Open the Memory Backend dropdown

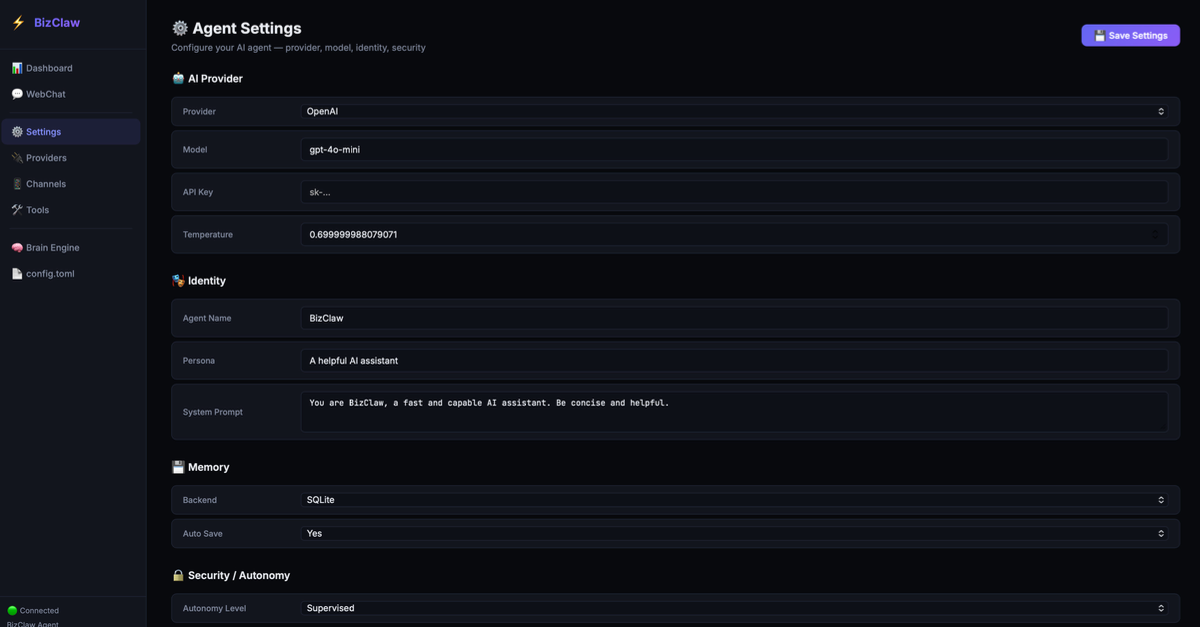pos(735,499)
